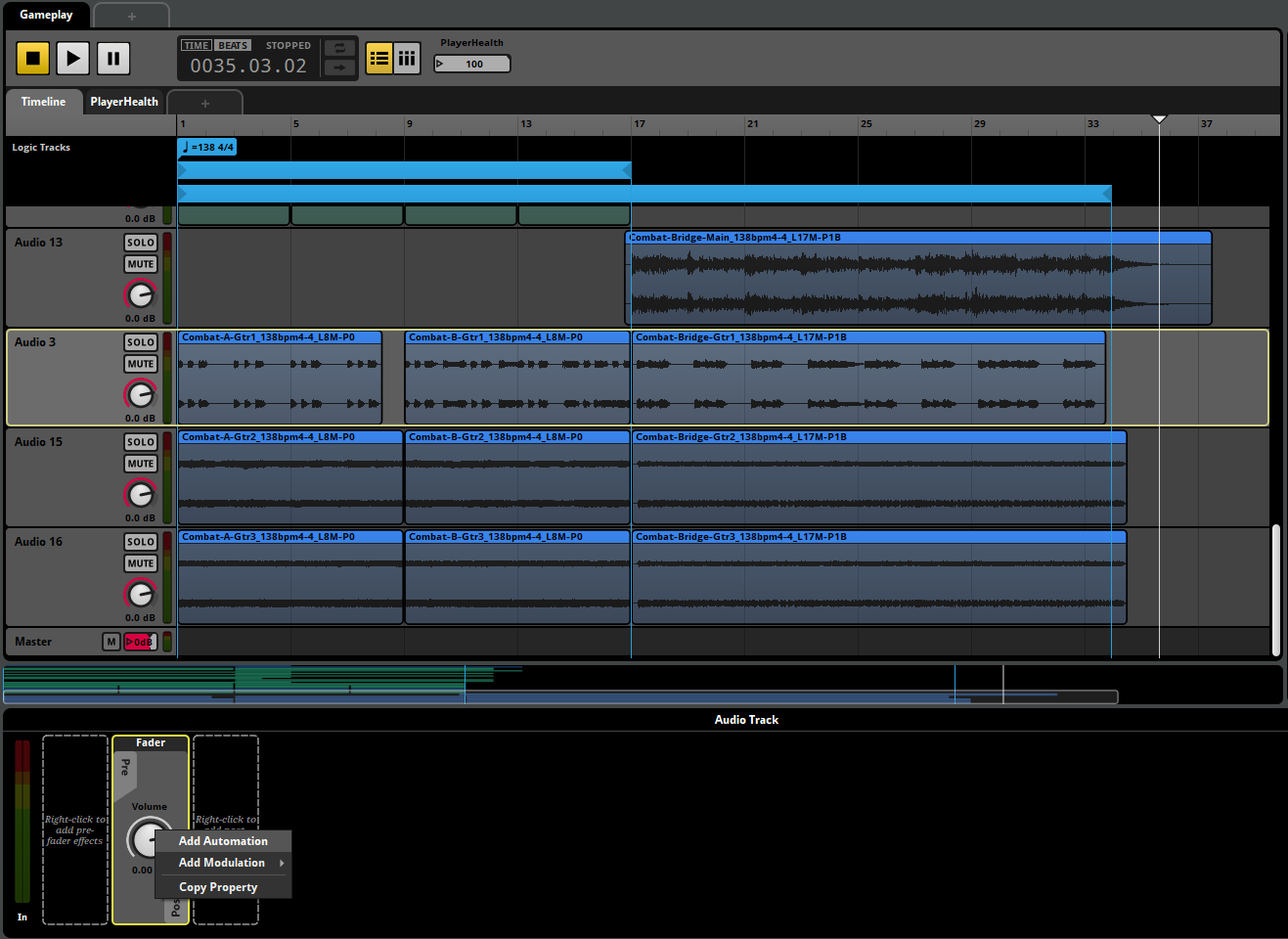Viewport: 1288px width, 939px height.
Task: Open the Gameplay event tab
Action: [46, 15]
